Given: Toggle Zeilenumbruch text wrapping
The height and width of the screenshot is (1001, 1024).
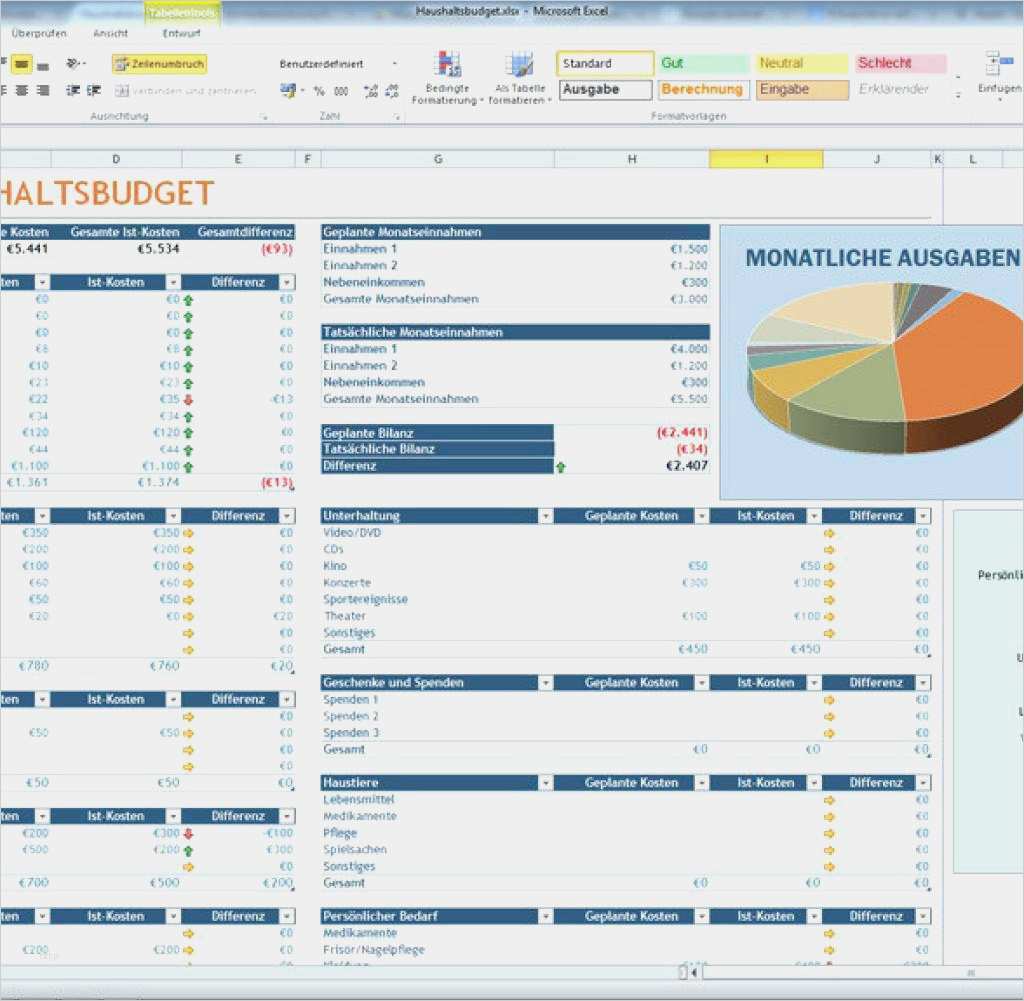Looking at the screenshot, I should pos(160,63).
